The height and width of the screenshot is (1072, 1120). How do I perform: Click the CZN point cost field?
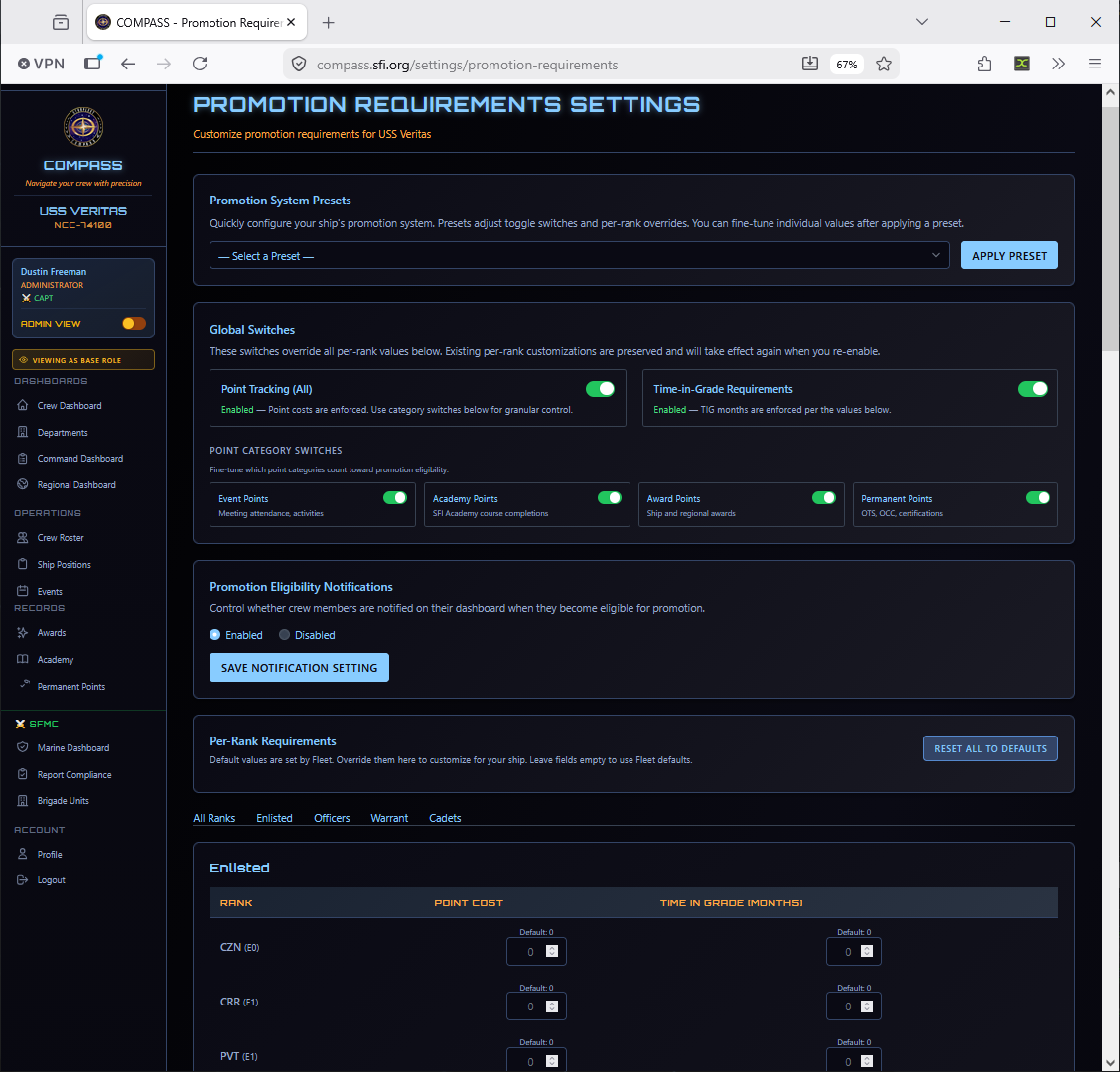(x=536, y=951)
